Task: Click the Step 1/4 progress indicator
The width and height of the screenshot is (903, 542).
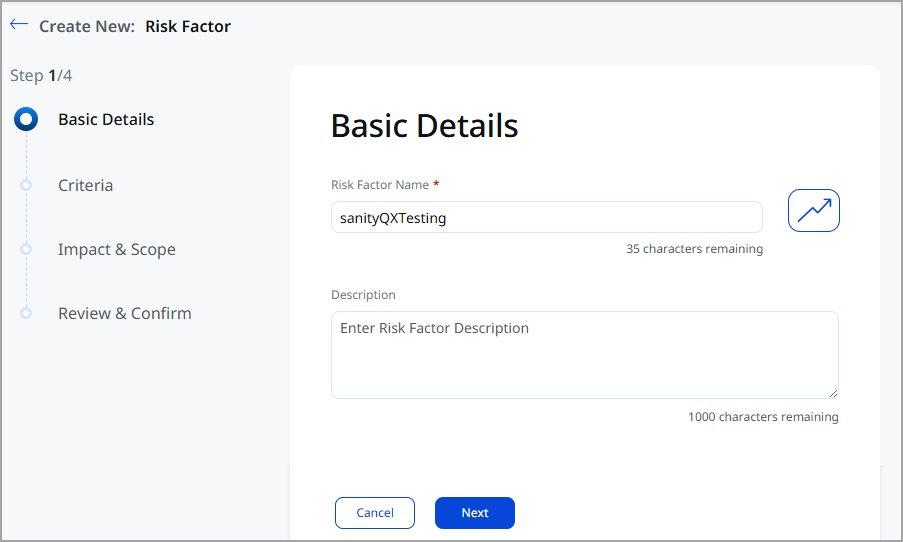Action: tap(41, 75)
